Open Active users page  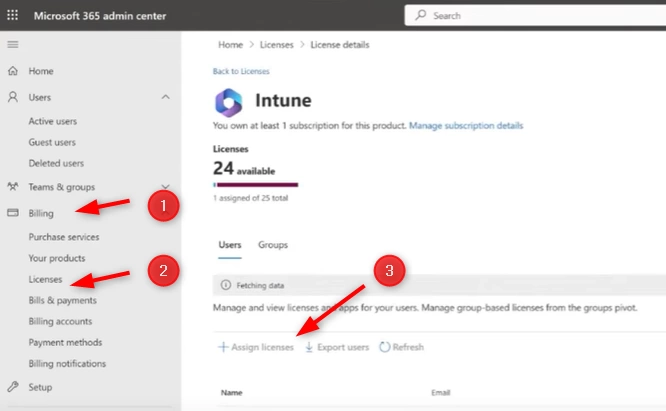coord(53,121)
